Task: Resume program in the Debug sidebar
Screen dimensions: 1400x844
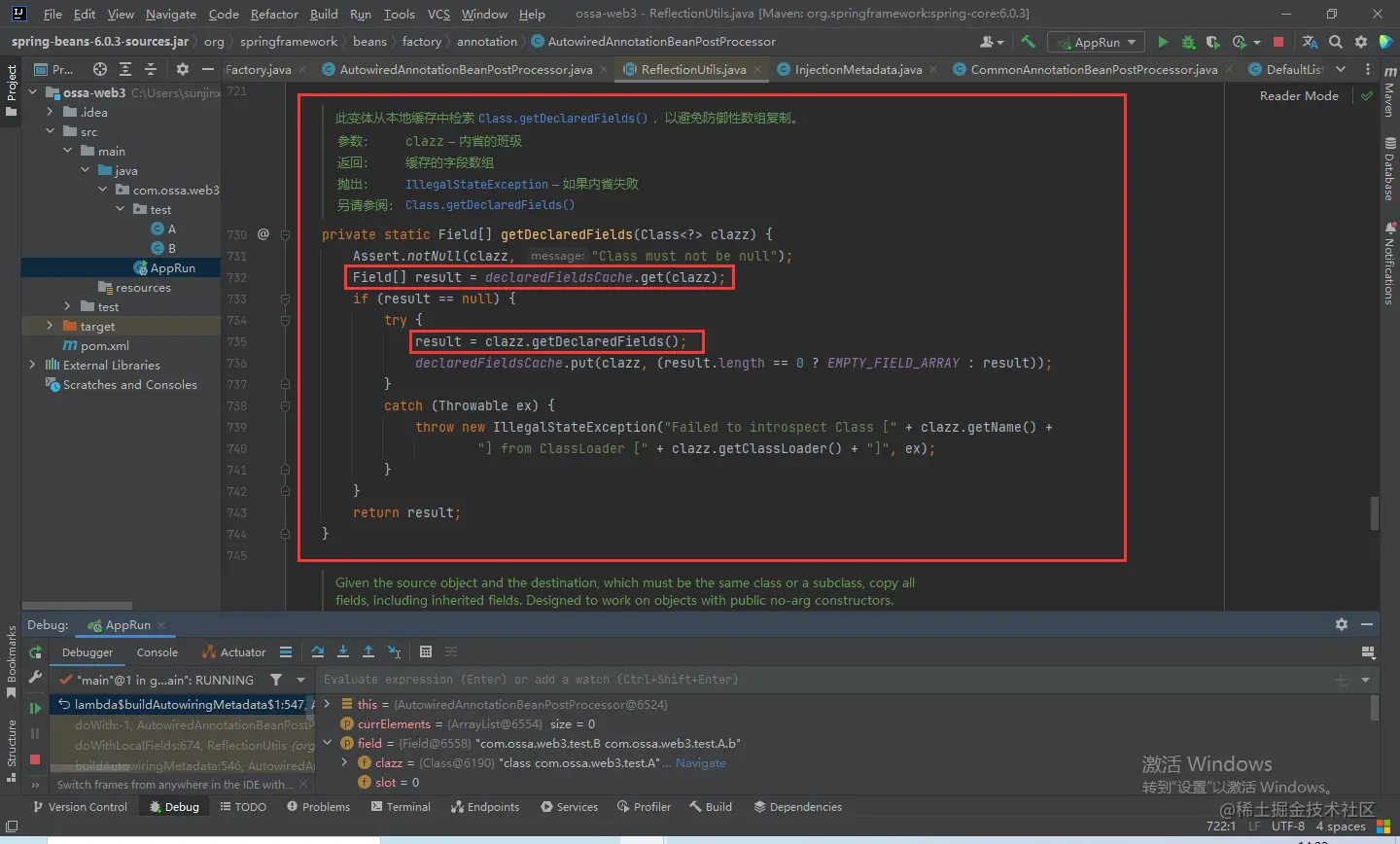Action: 35,708
